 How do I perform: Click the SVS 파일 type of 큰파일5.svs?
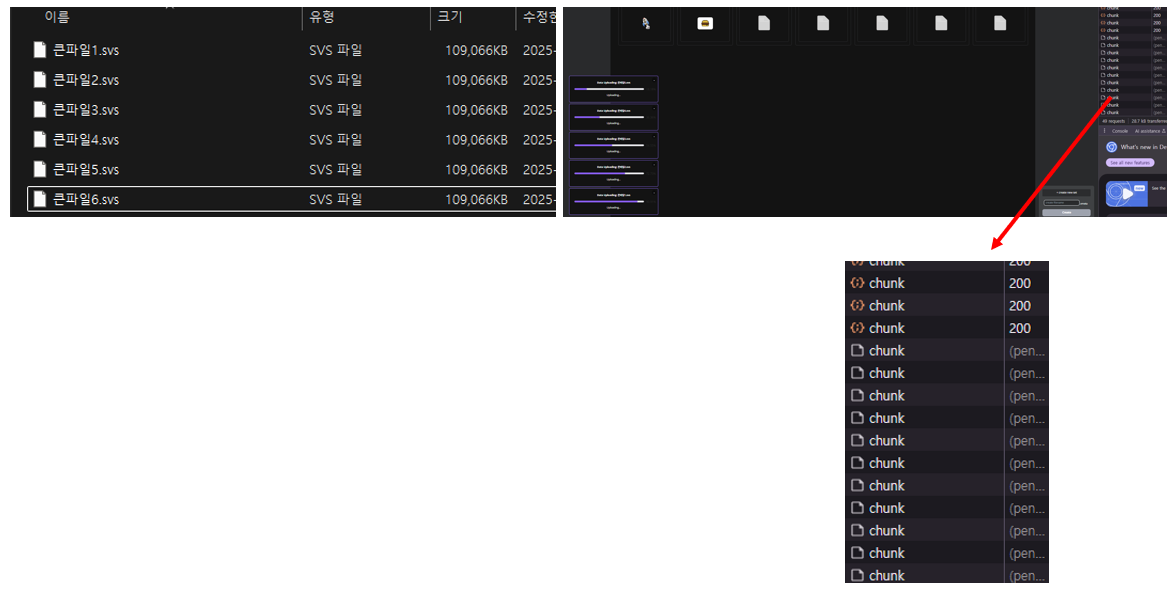pos(335,170)
